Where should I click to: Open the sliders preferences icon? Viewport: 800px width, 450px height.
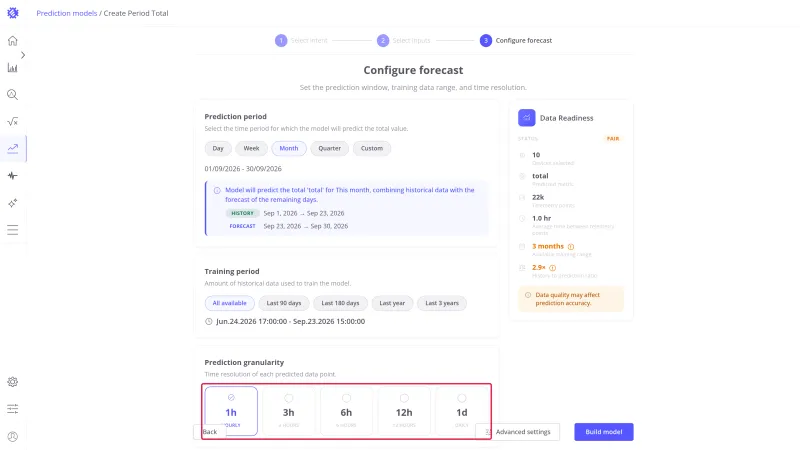pos(13,409)
